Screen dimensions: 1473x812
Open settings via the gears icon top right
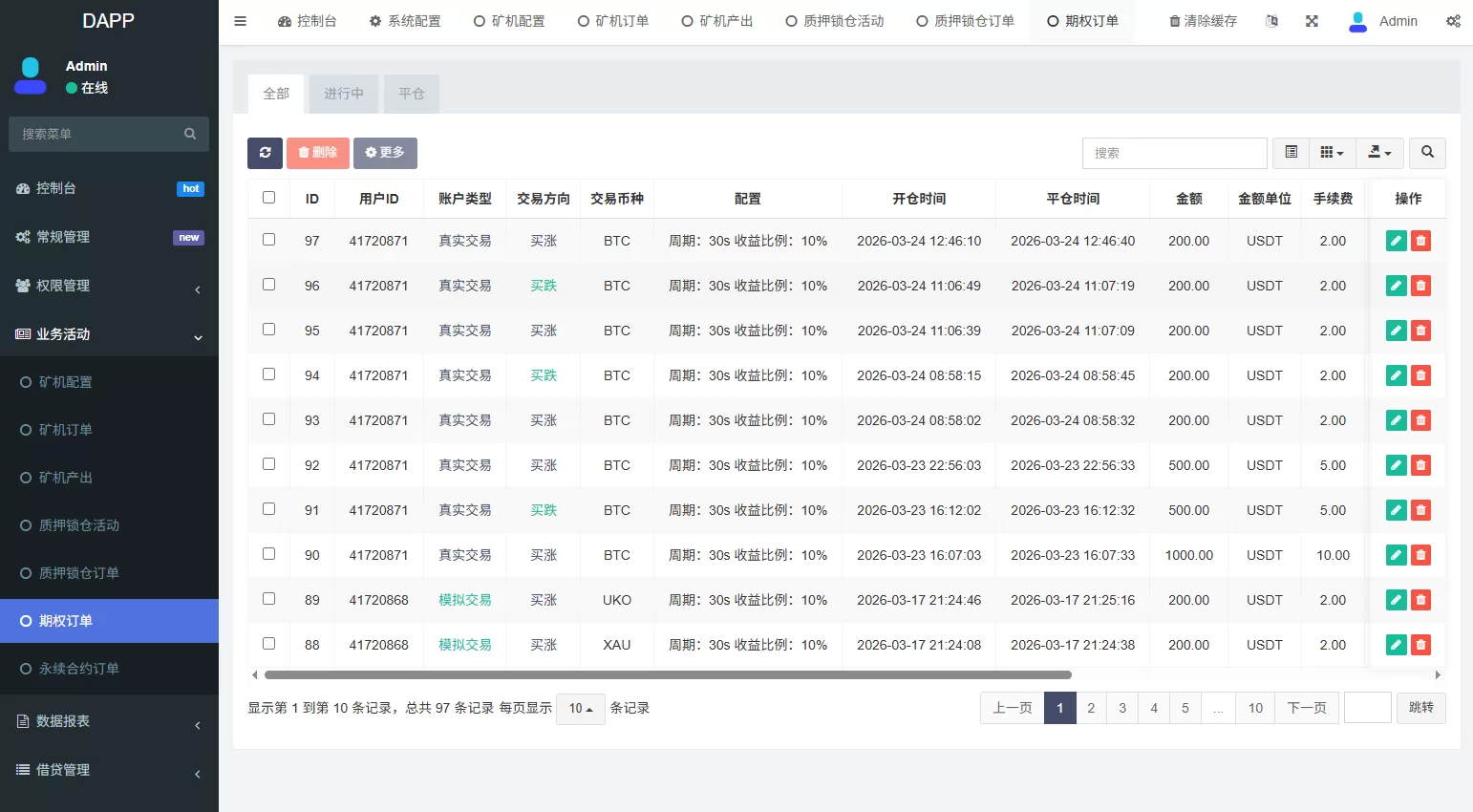coord(1453,20)
